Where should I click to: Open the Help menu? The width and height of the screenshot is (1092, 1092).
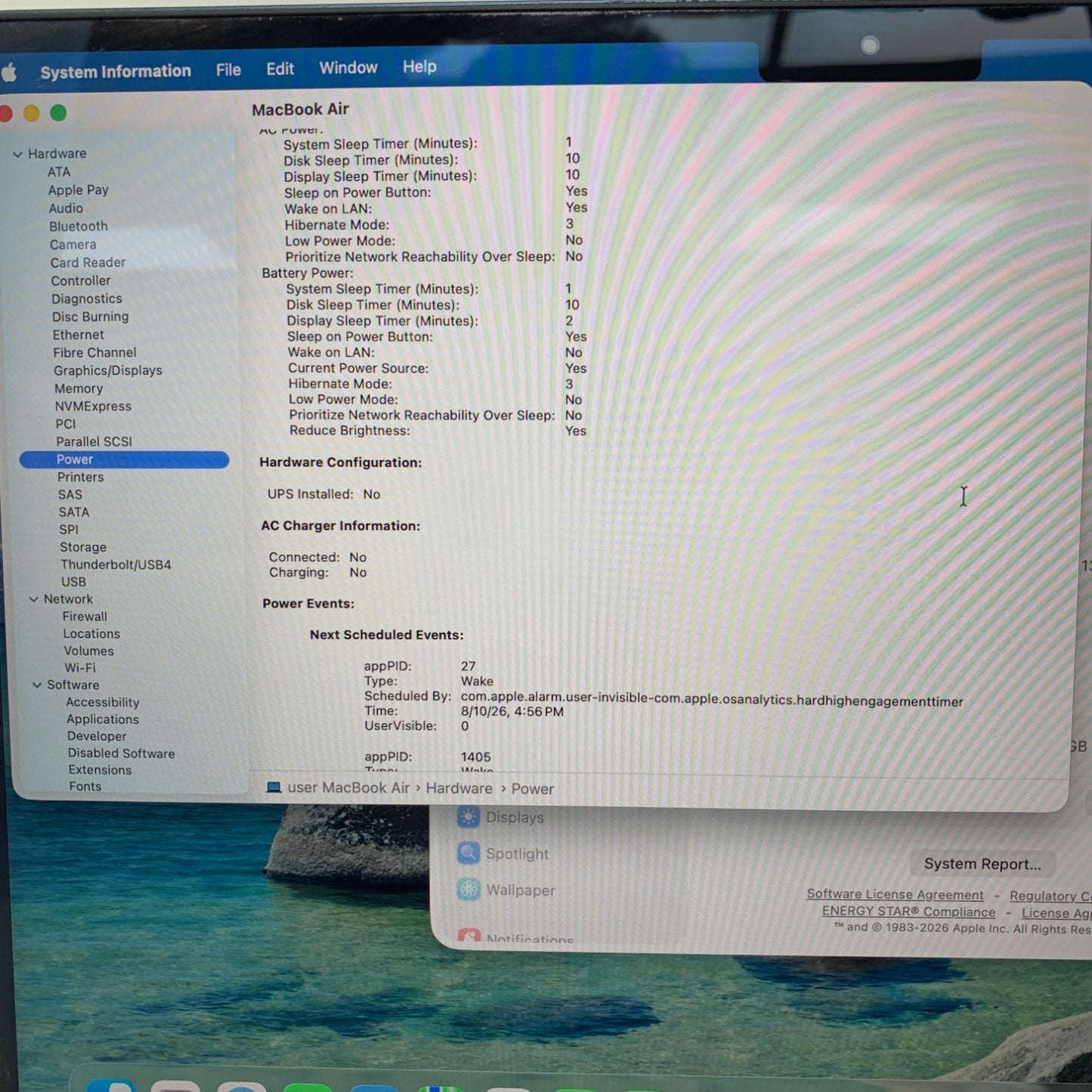point(419,67)
